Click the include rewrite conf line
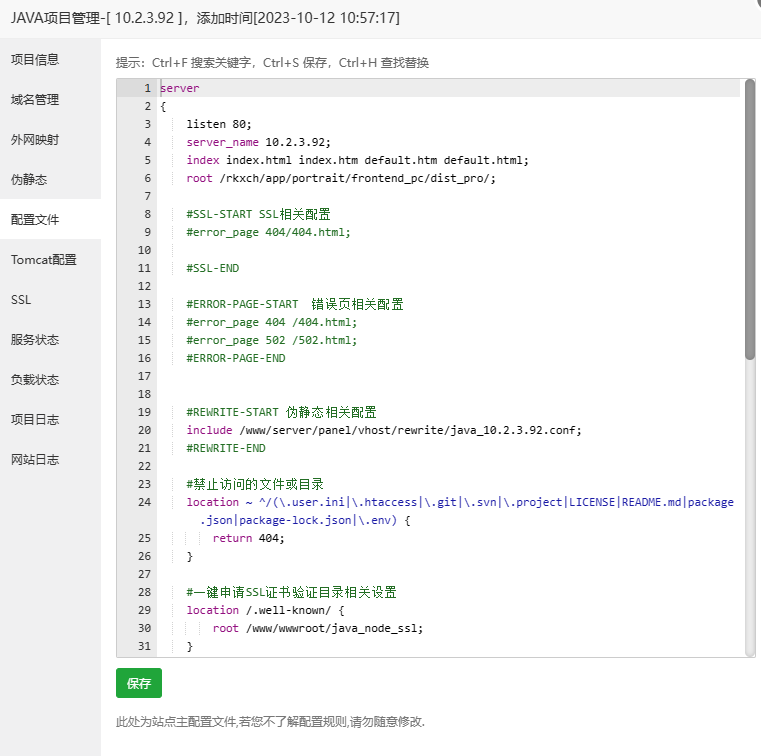The width and height of the screenshot is (761, 756). [x=384, y=430]
